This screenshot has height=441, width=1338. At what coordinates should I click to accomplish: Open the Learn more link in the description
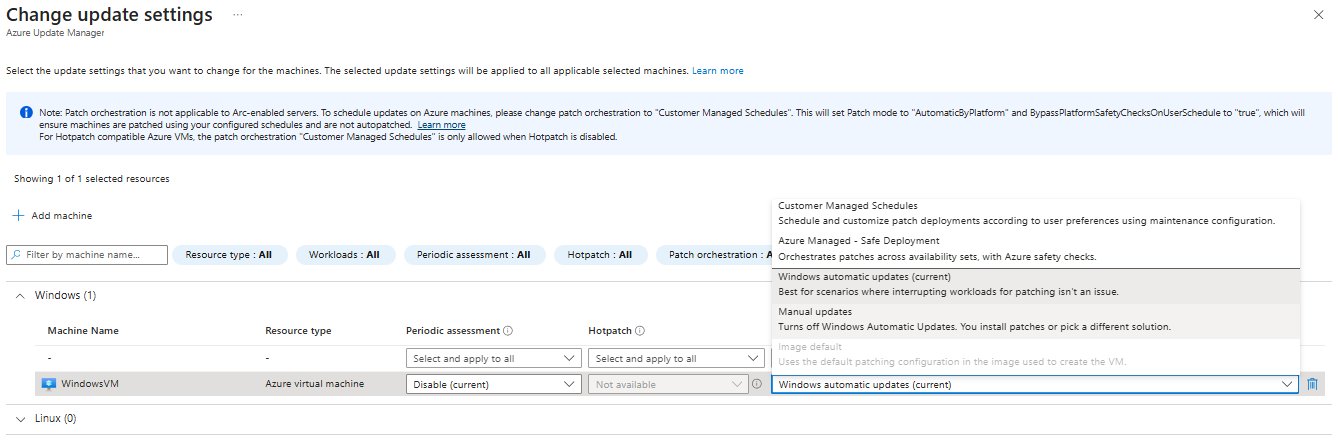point(718,71)
